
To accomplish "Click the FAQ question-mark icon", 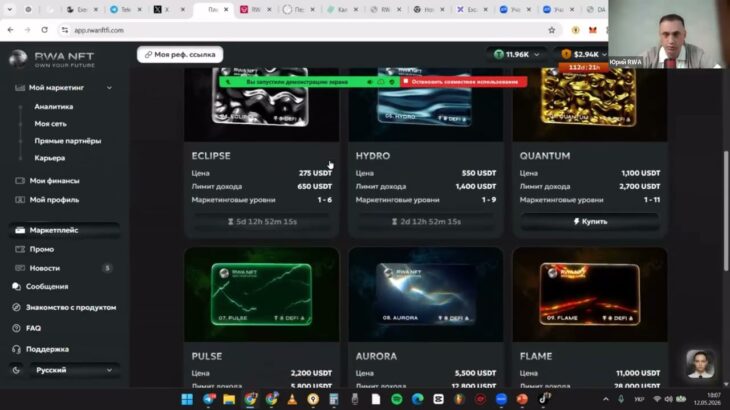I will click(16, 328).
